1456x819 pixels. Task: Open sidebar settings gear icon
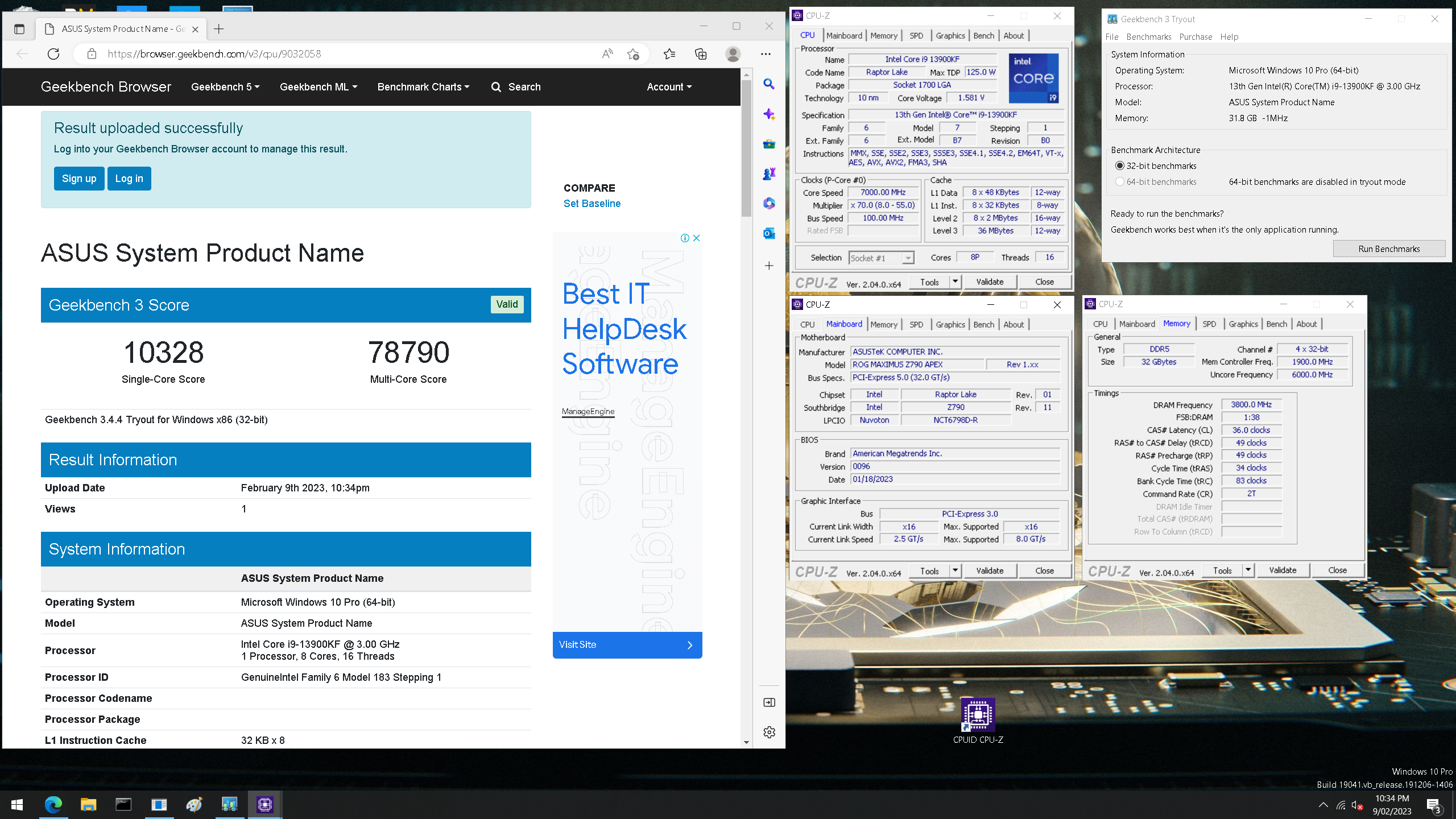pos(769,732)
